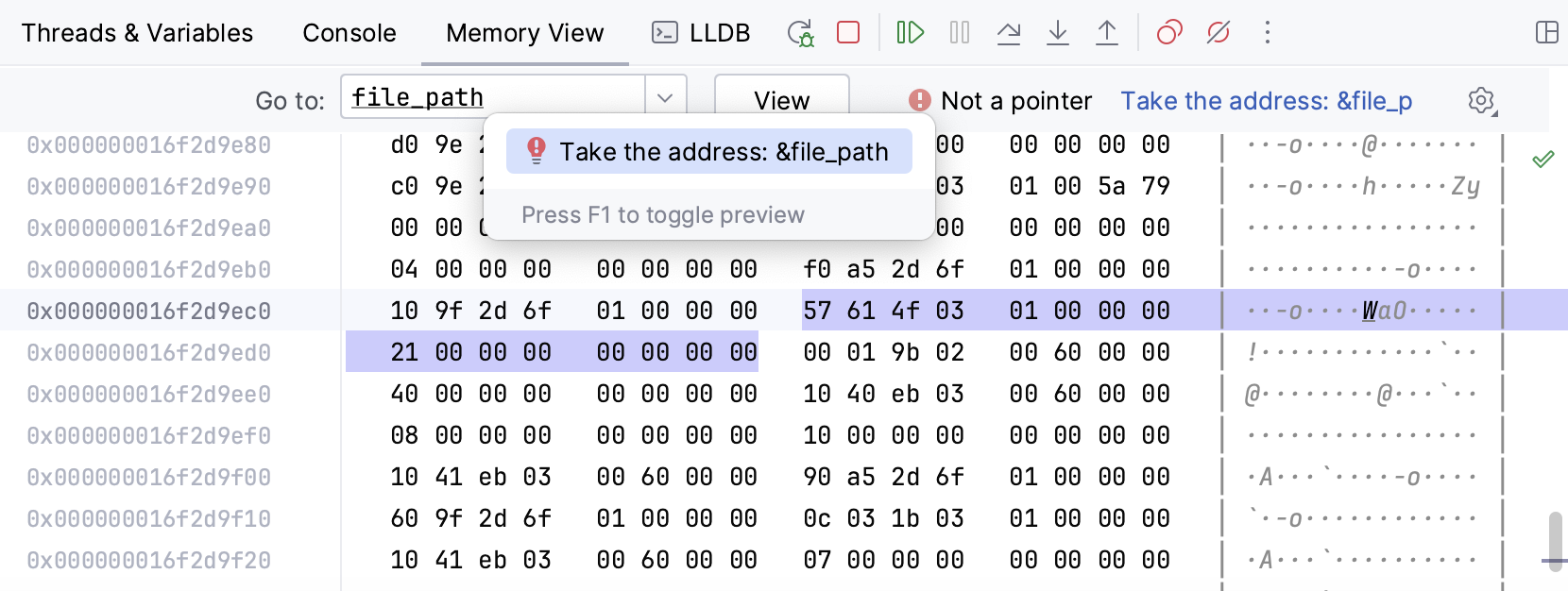Toggle Mute Breakpoints

point(1219,33)
